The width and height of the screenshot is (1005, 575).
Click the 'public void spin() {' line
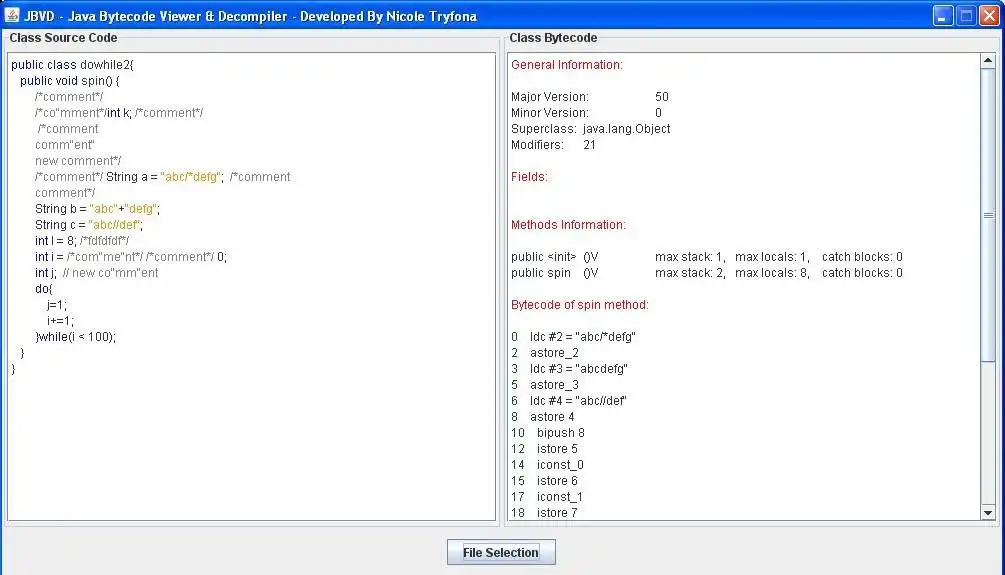point(69,81)
